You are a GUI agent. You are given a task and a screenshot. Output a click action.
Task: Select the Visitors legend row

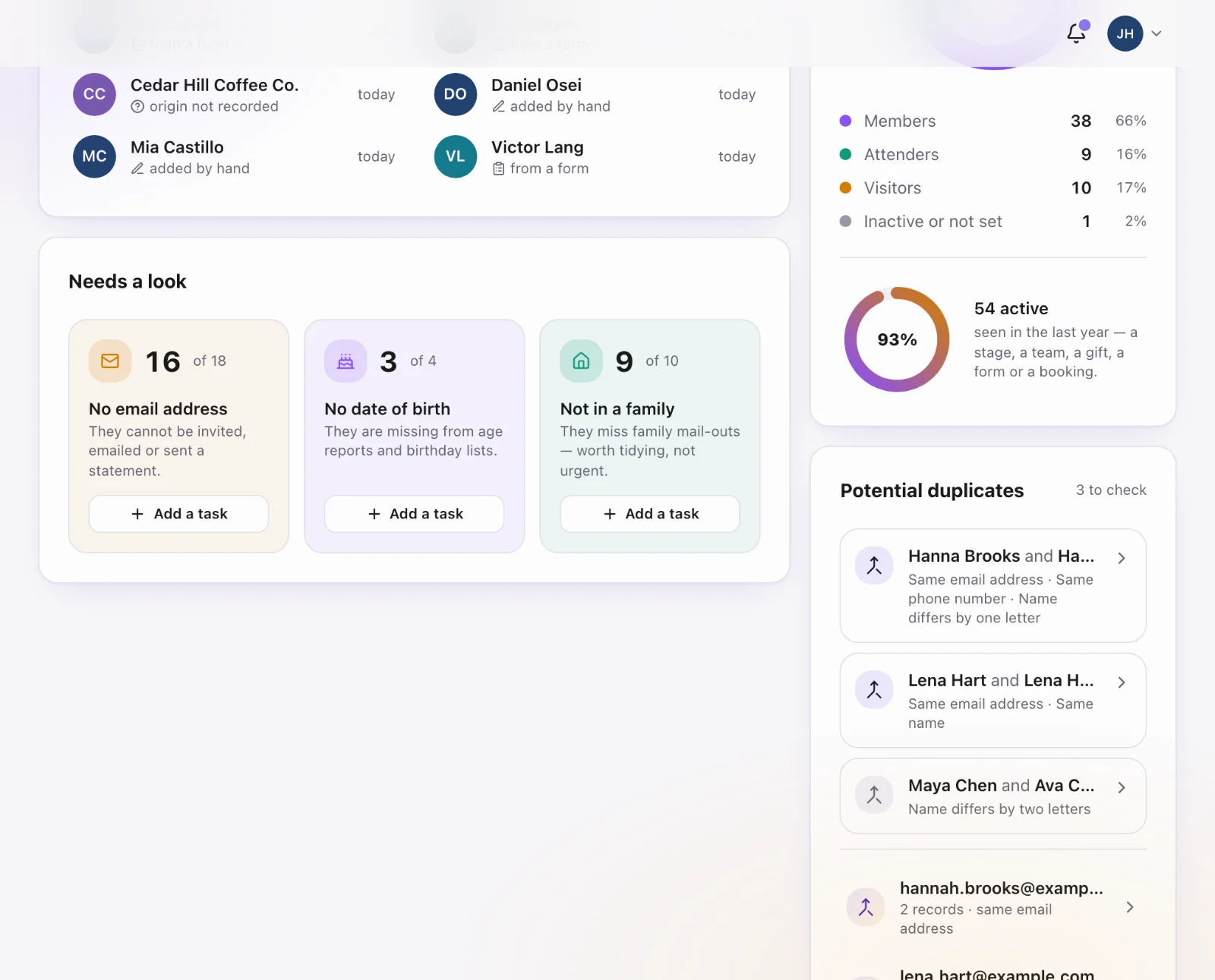tap(993, 187)
